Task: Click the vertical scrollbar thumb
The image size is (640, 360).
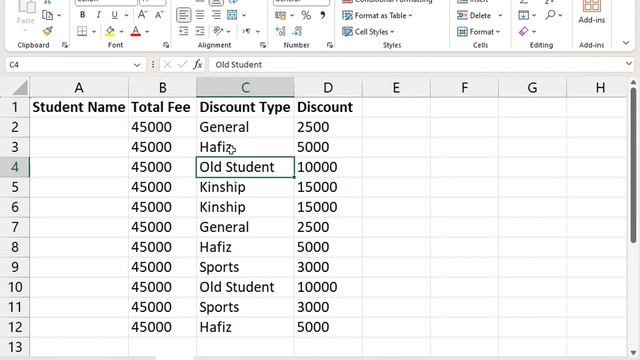Action: (x=633, y=165)
